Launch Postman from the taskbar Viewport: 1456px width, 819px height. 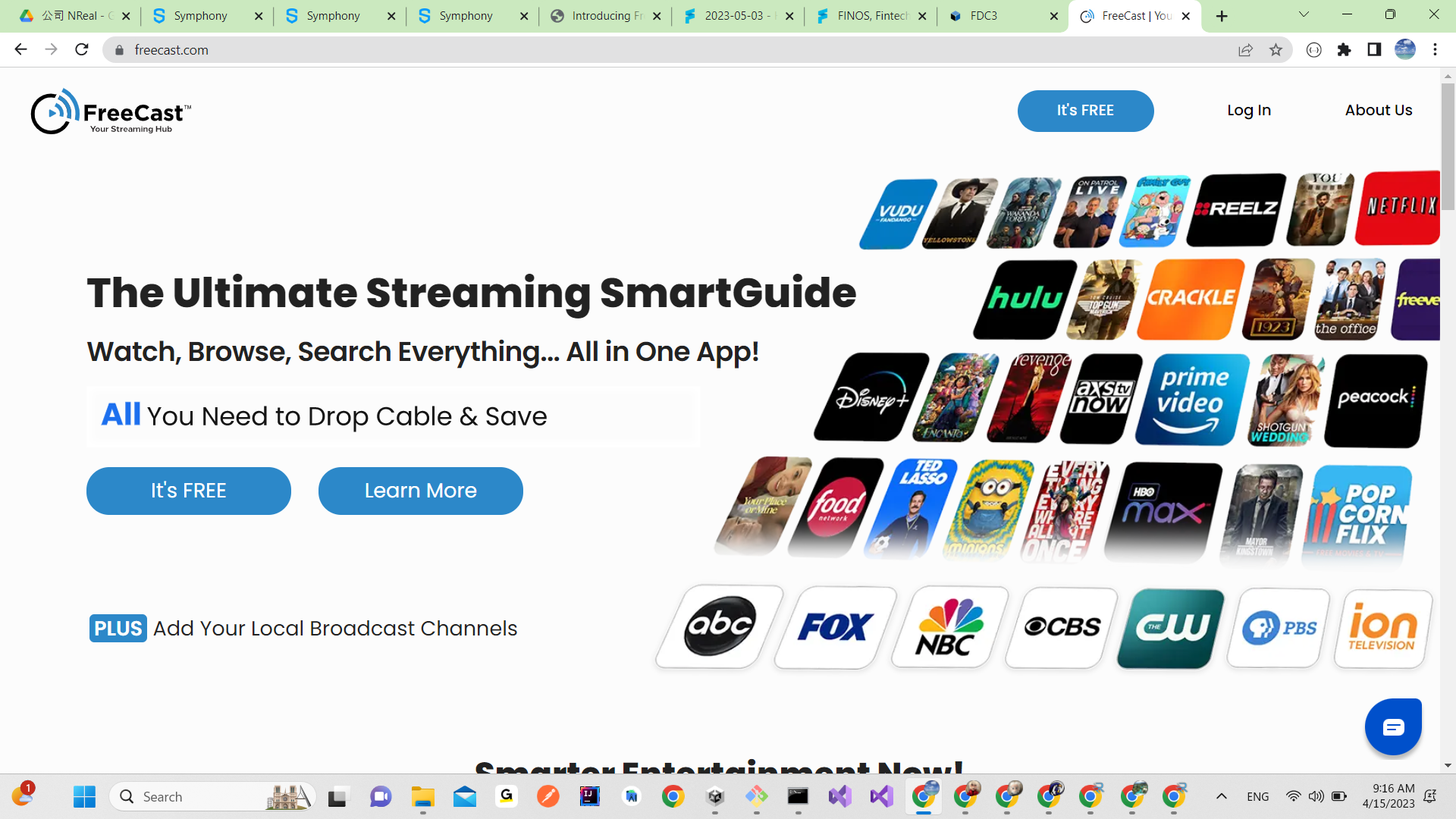point(549,796)
